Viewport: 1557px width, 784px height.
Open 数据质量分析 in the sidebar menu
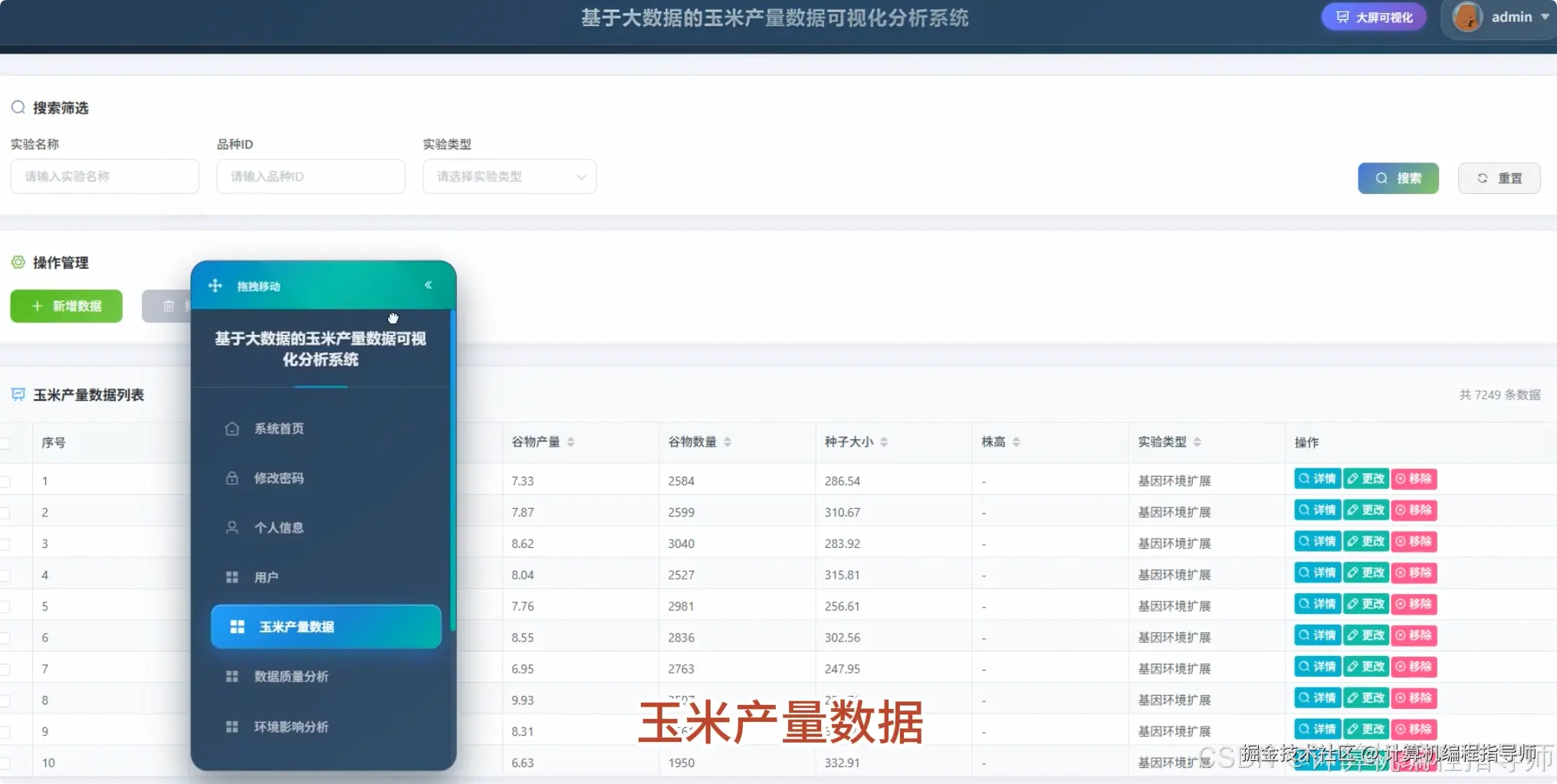pos(327,676)
